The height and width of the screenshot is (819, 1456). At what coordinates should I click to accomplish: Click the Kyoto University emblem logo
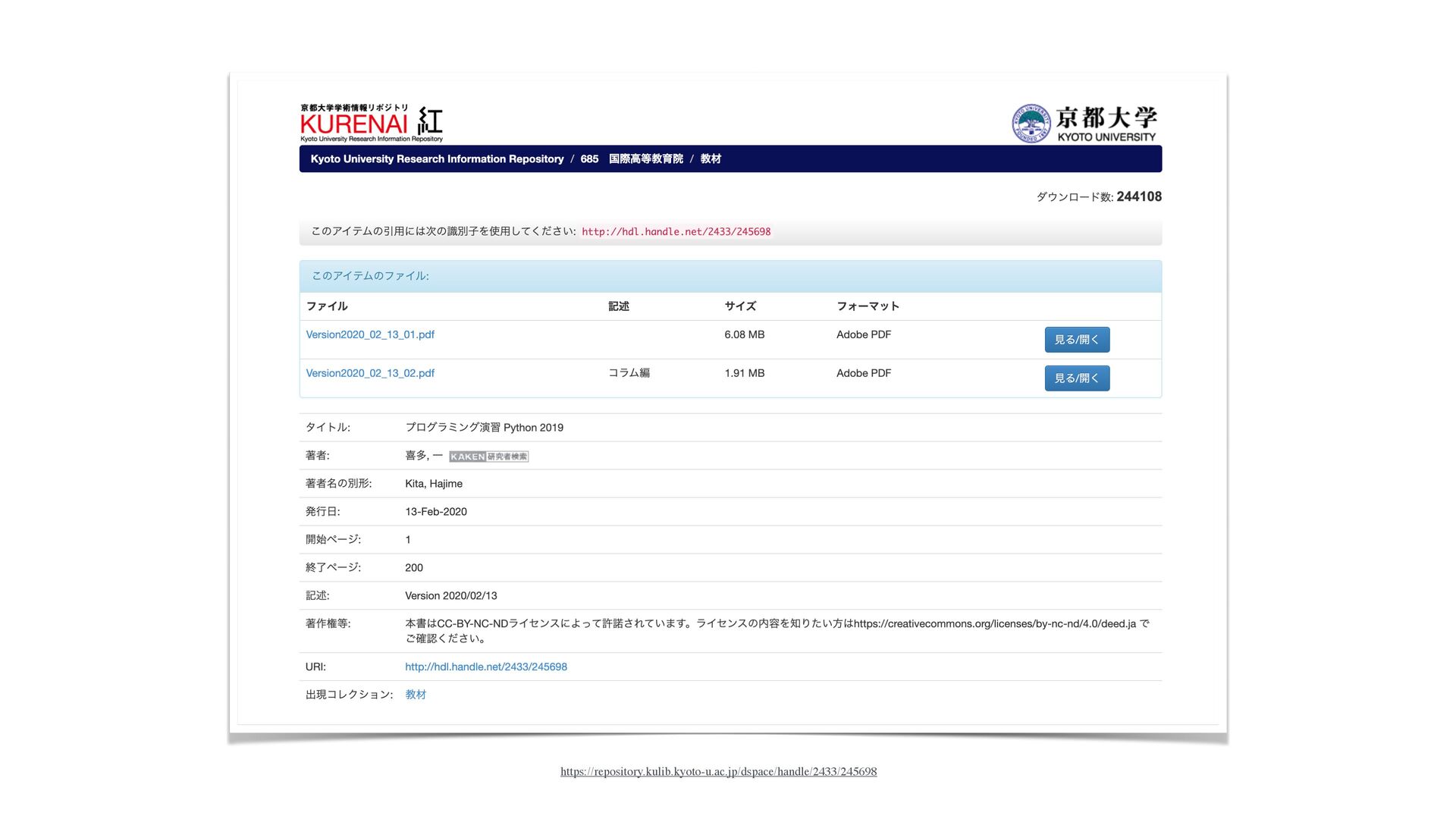coord(1031,124)
